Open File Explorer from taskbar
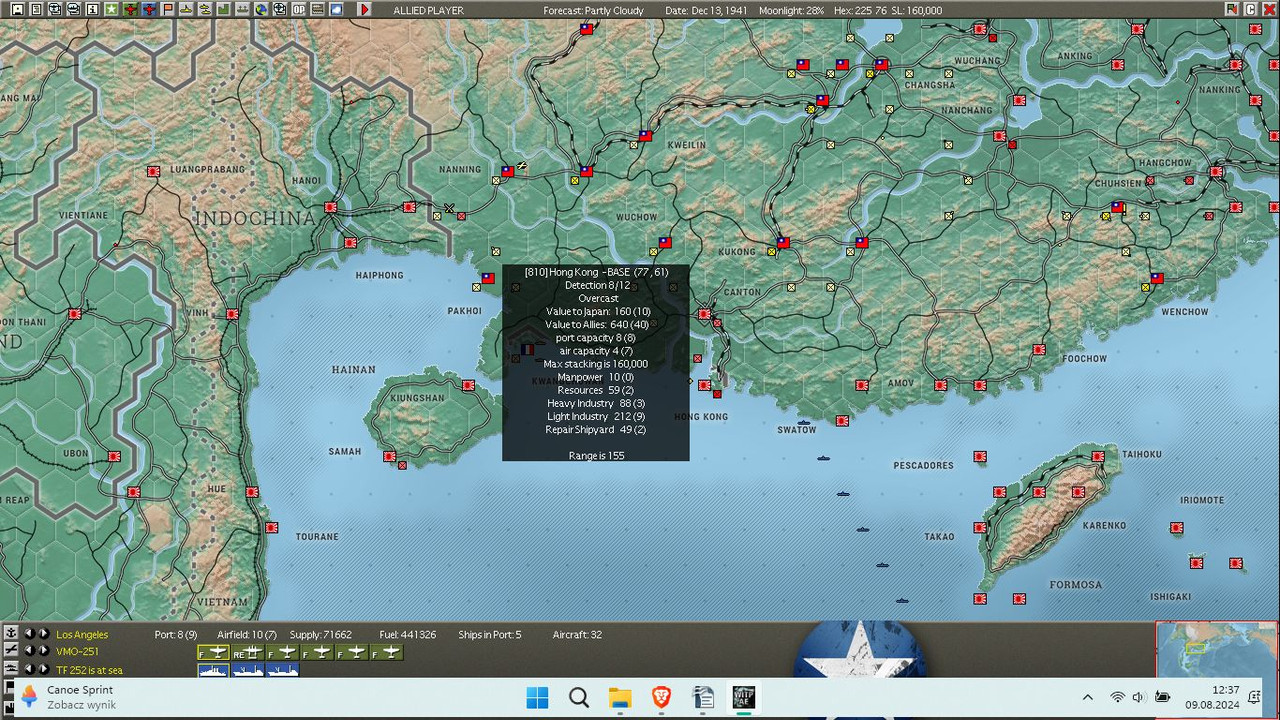Screen dimensions: 1280x720 pyautogui.click(x=620, y=697)
